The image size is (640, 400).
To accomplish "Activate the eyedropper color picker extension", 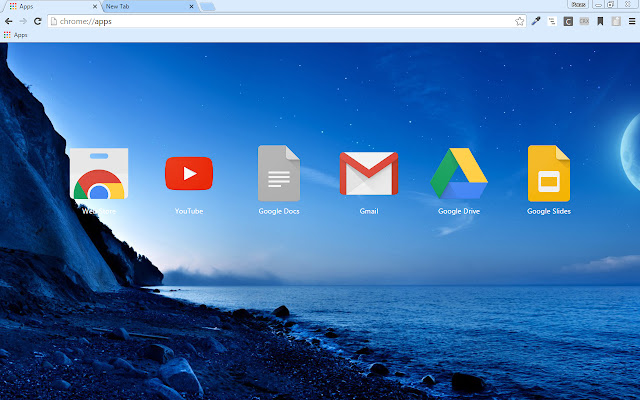I will [536, 21].
